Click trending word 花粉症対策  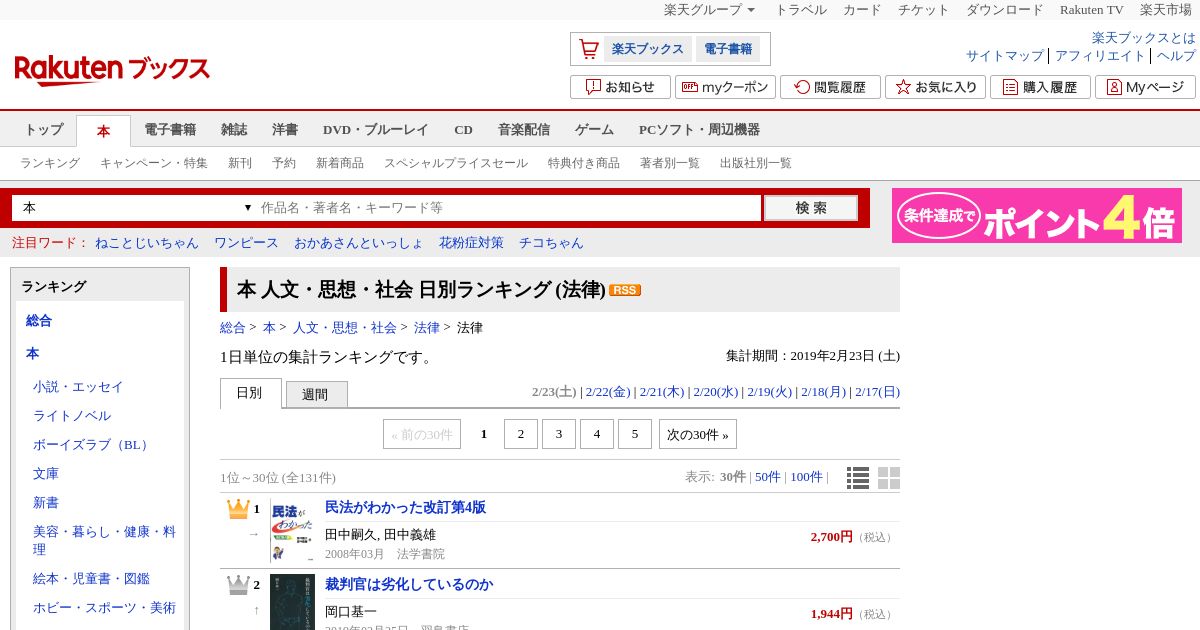coord(471,243)
